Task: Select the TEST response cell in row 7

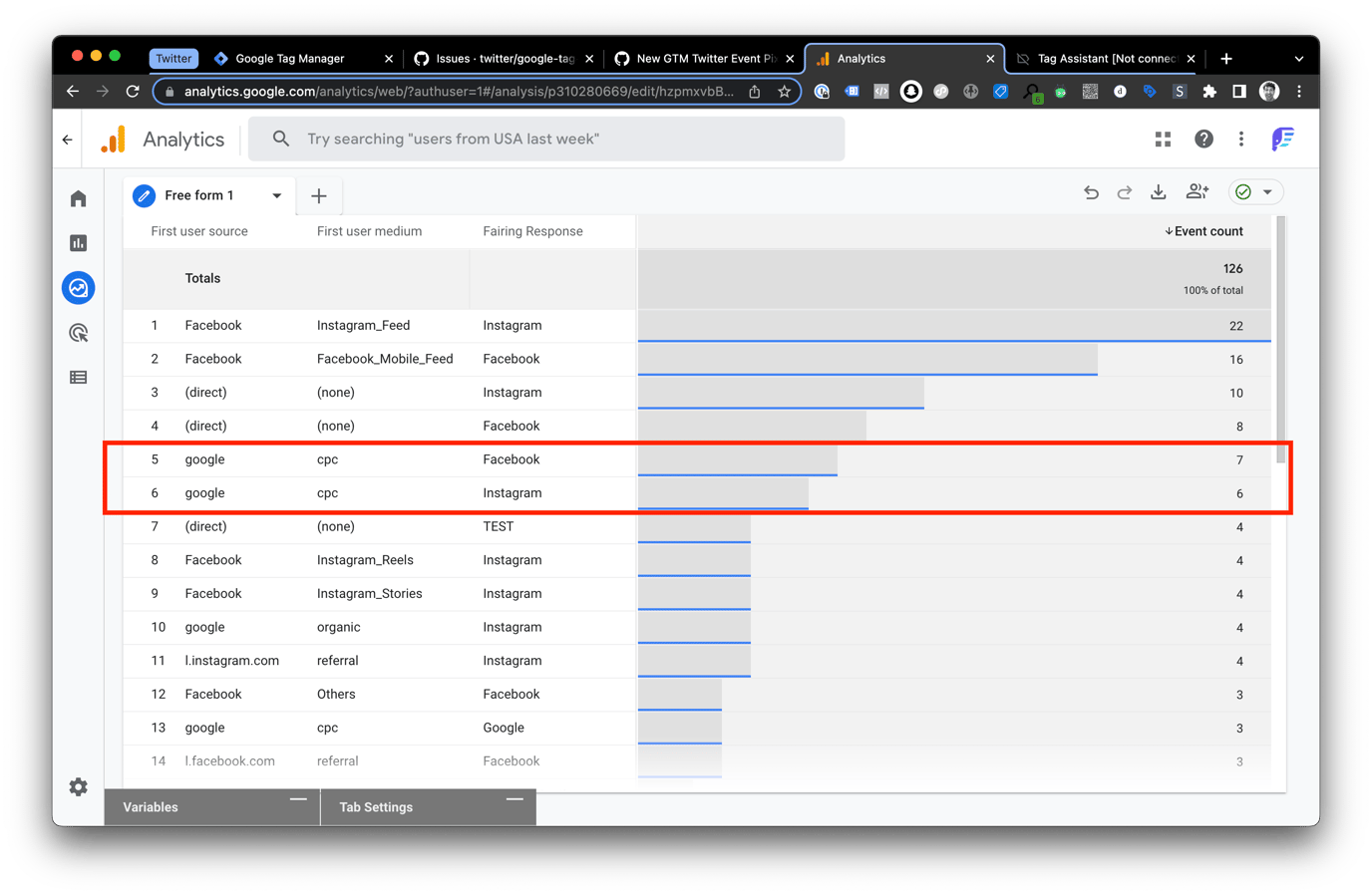Action: [499, 527]
